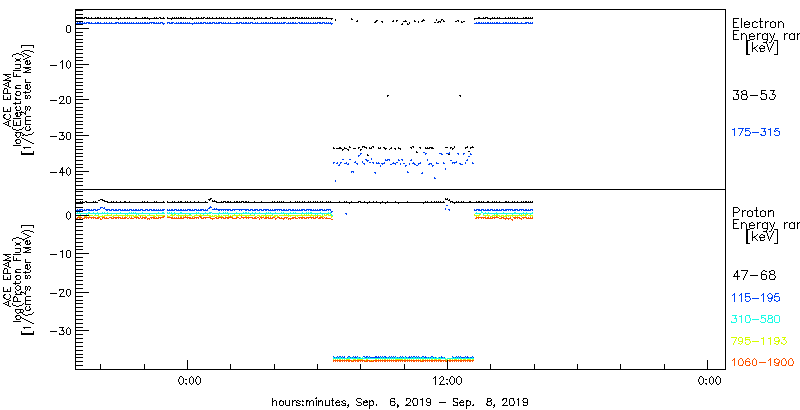Click the last 0:00 time axis label
The image size is (800, 410).
click(x=708, y=381)
